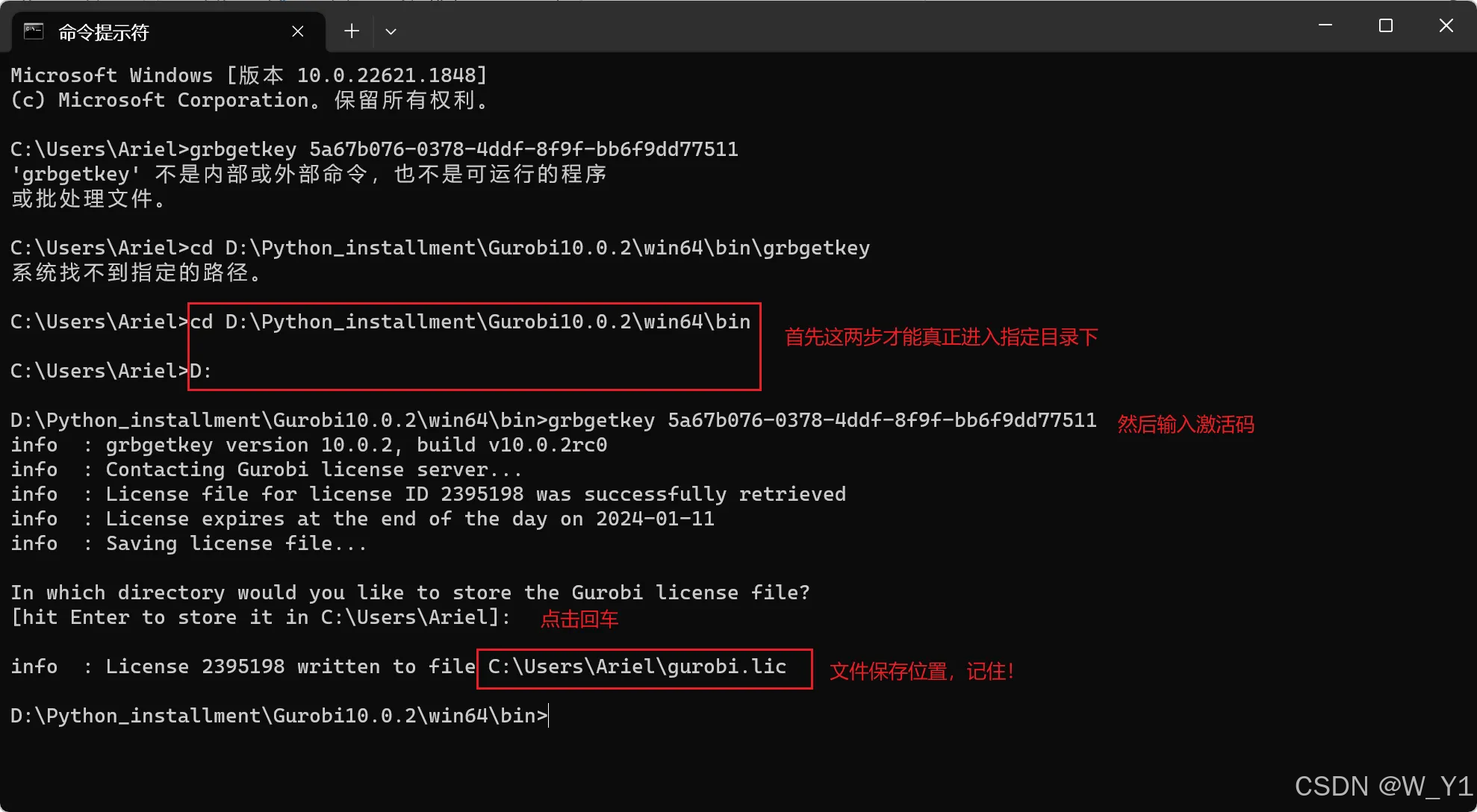
Task: Click the red 文件保存位置 annotation
Action: pos(921,671)
